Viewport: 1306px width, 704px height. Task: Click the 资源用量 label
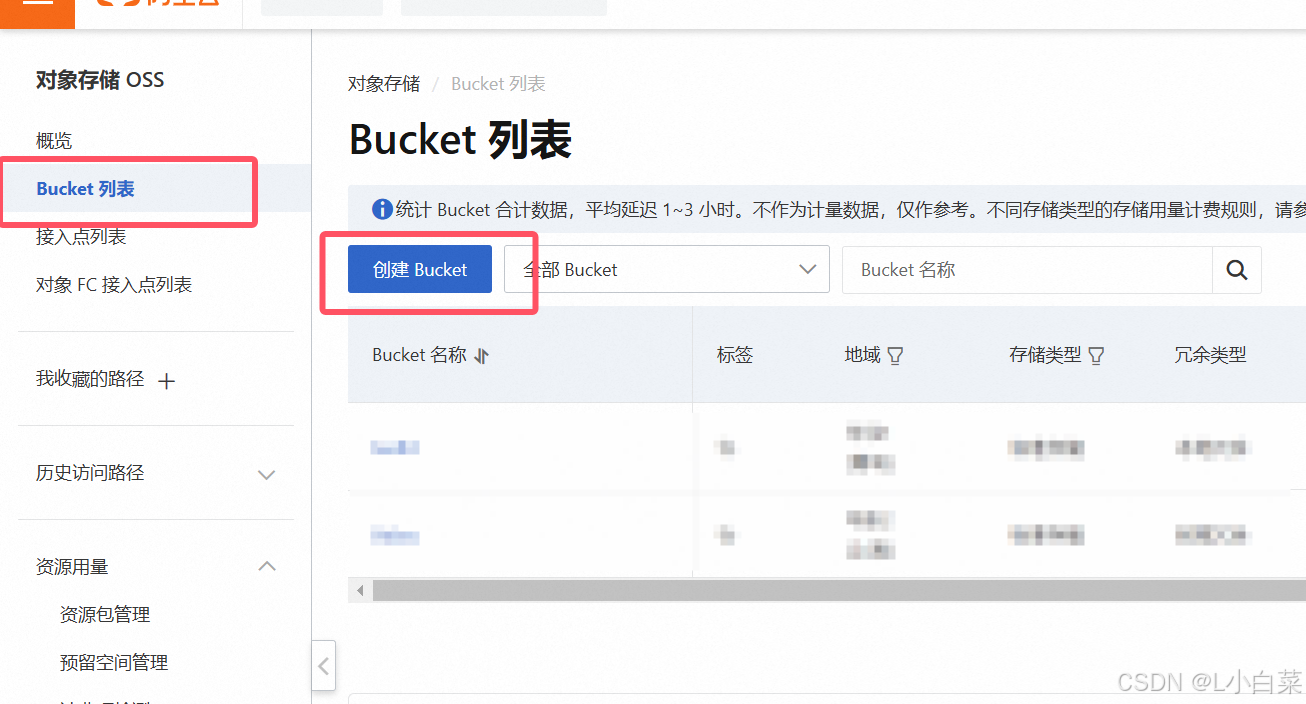click(72, 567)
